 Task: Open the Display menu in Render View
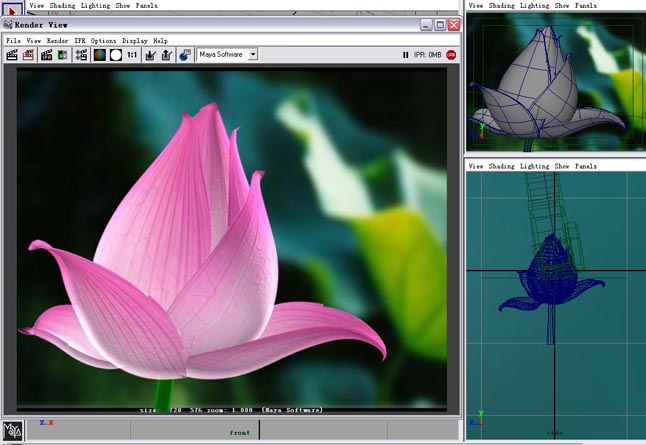click(x=135, y=40)
